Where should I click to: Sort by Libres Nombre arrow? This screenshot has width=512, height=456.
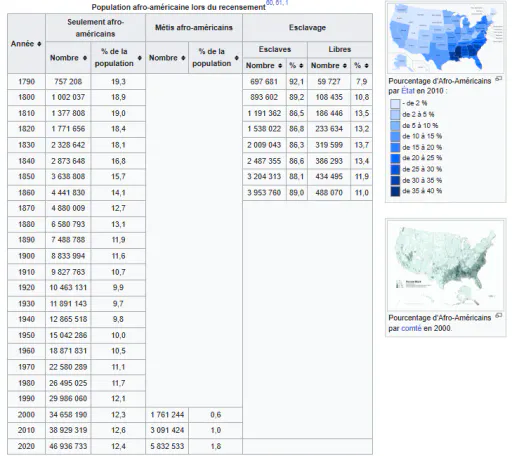tap(345, 66)
